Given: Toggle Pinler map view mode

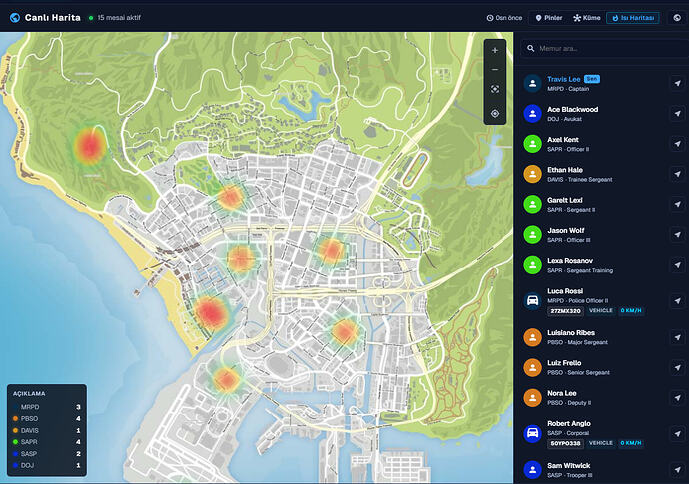Looking at the screenshot, I should tap(549, 18).
